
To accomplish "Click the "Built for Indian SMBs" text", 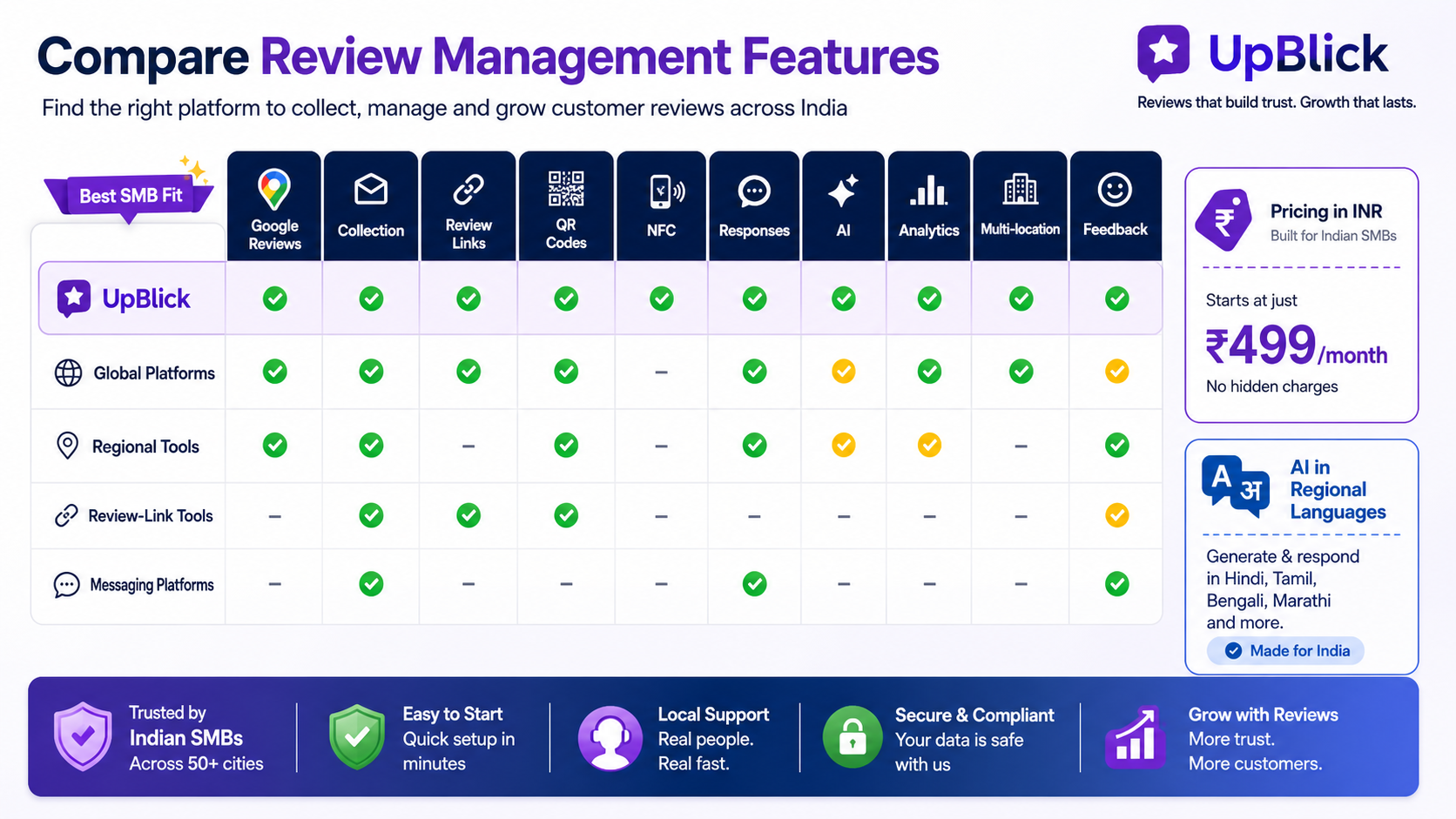I will (x=1333, y=236).
